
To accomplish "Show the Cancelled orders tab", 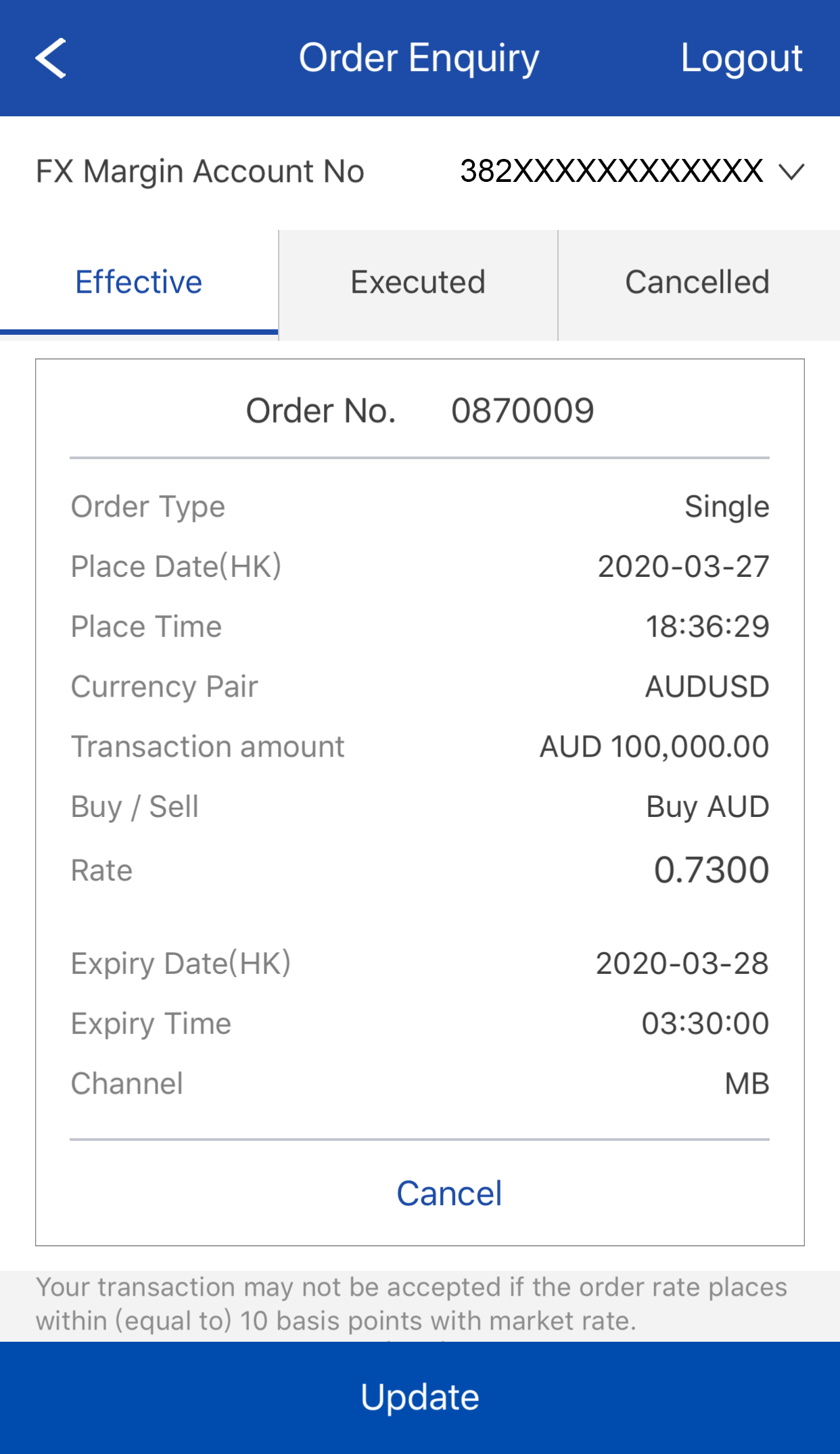I will click(x=697, y=283).
